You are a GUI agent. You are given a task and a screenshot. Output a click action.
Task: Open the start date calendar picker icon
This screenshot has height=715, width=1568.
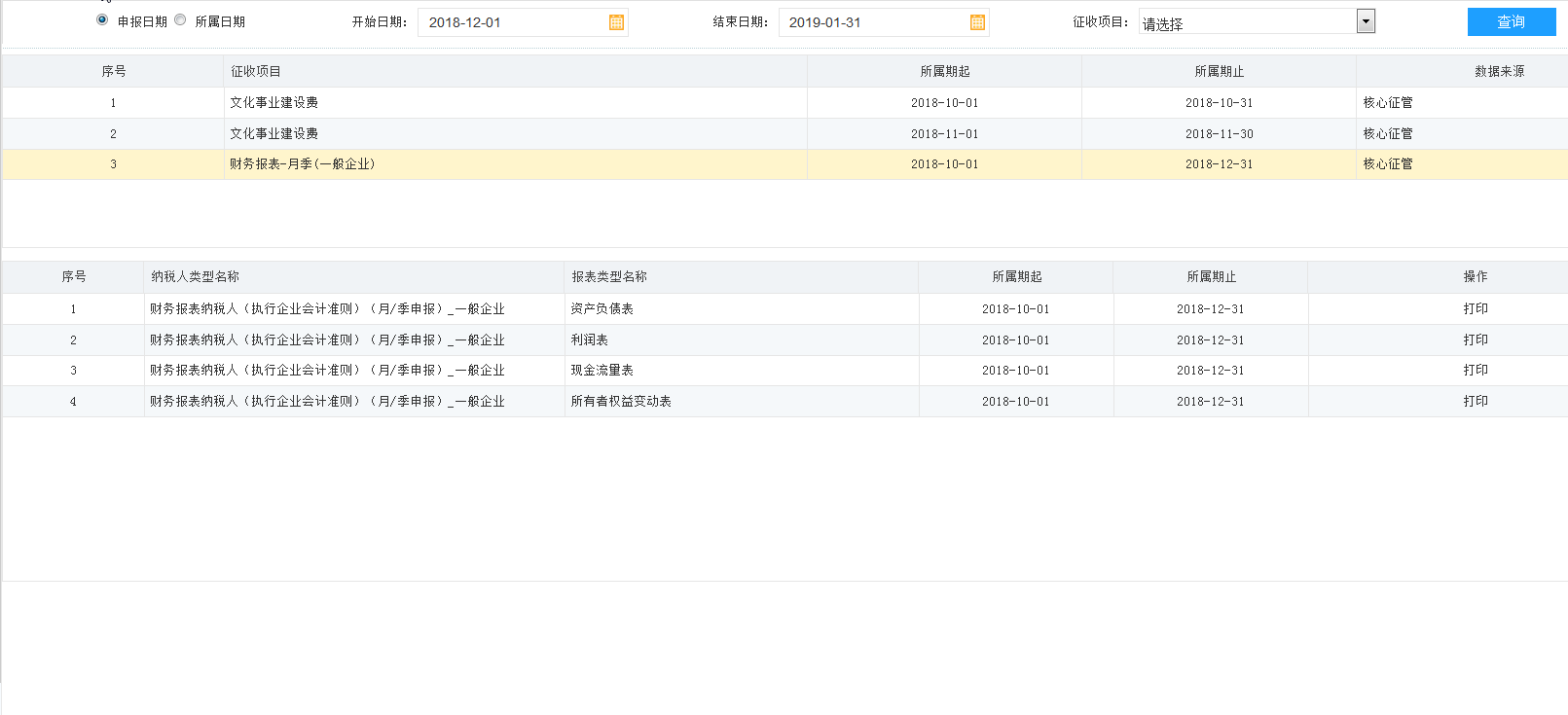click(616, 22)
